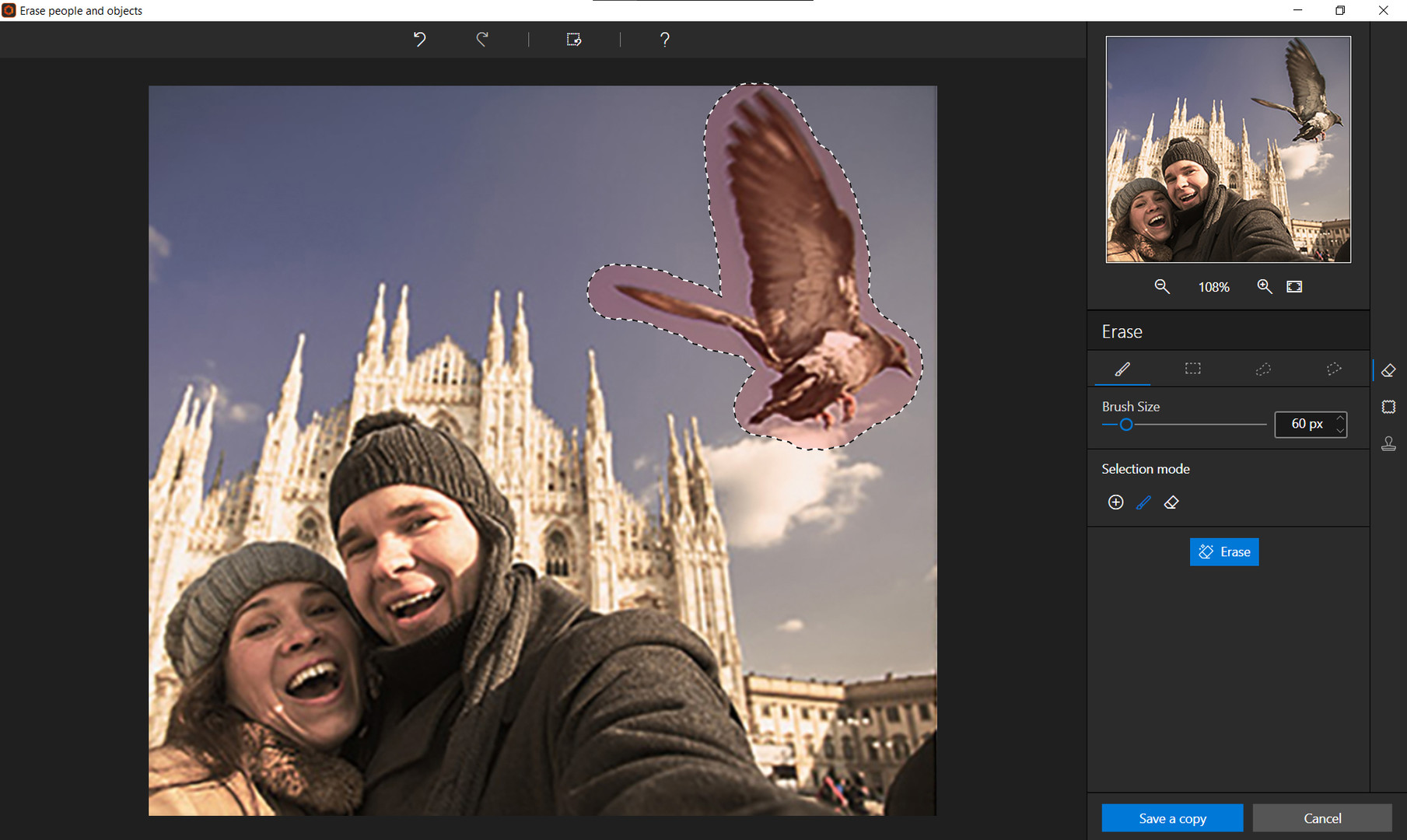Choose Remove from selection mode (eraser icon)
The image size is (1407, 840).
1171,502
